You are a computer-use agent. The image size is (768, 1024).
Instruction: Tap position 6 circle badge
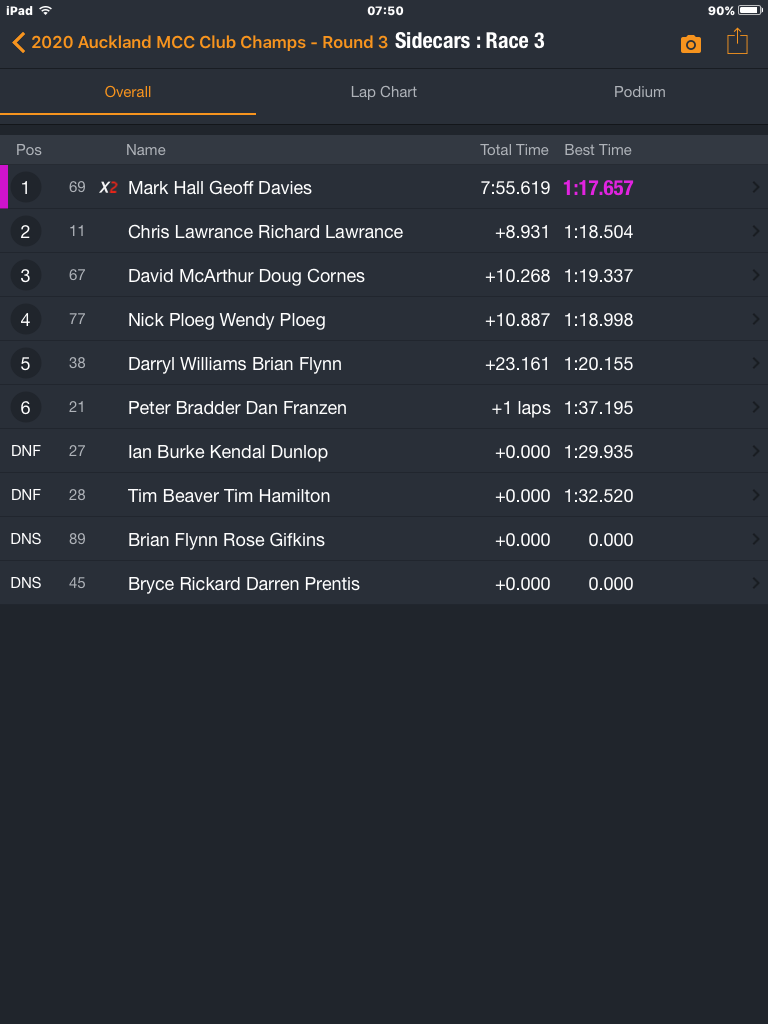coord(26,408)
